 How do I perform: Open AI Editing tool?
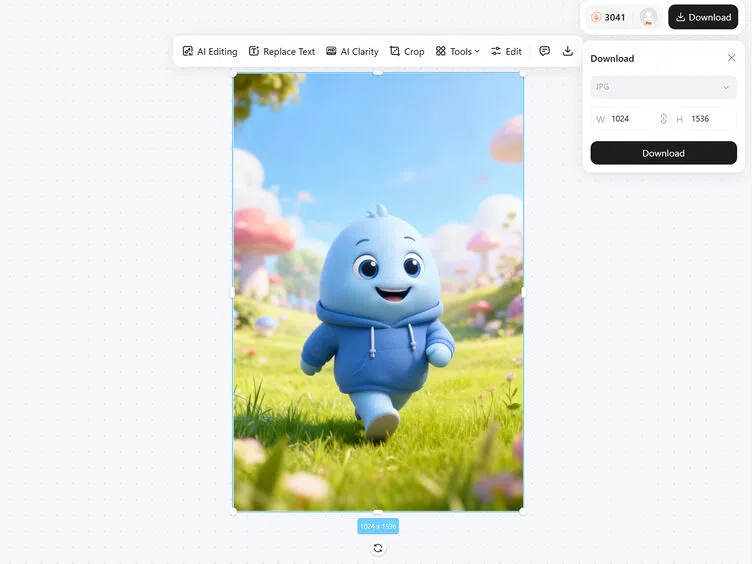(210, 51)
